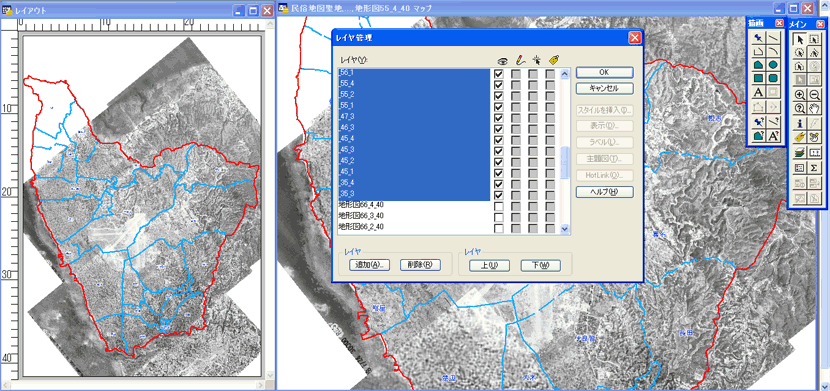Select layer row _45_4 in list
The height and width of the screenshot is (391, 830).
pos(414,140)
